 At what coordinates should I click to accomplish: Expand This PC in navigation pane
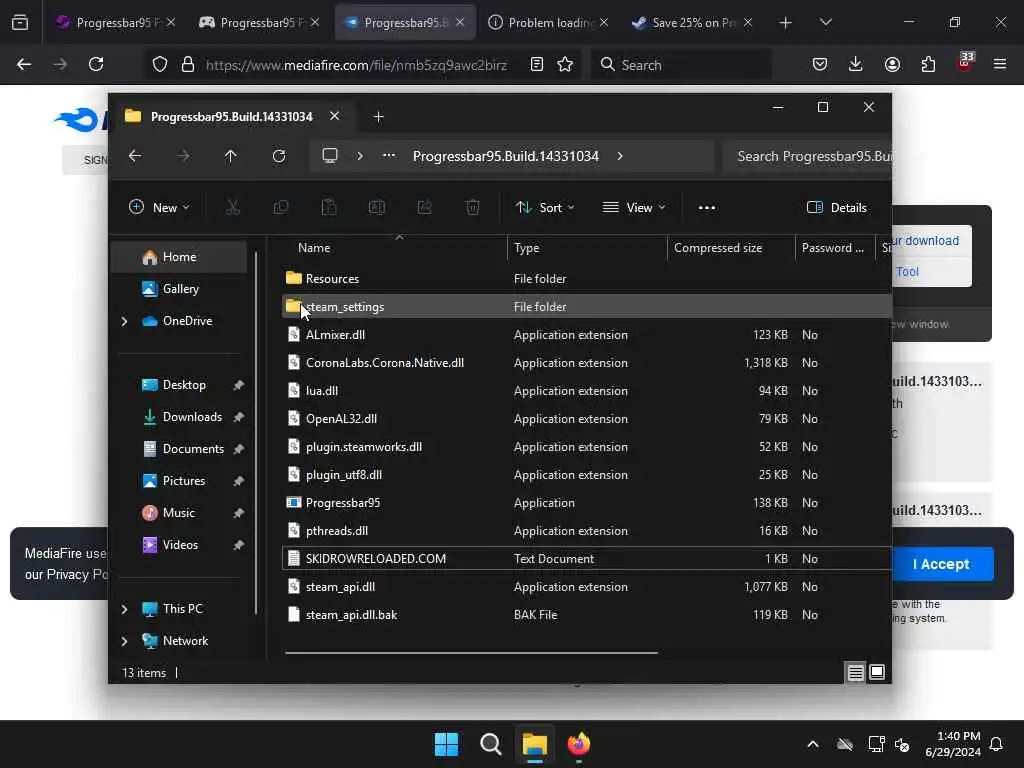(x=124, y=609)
